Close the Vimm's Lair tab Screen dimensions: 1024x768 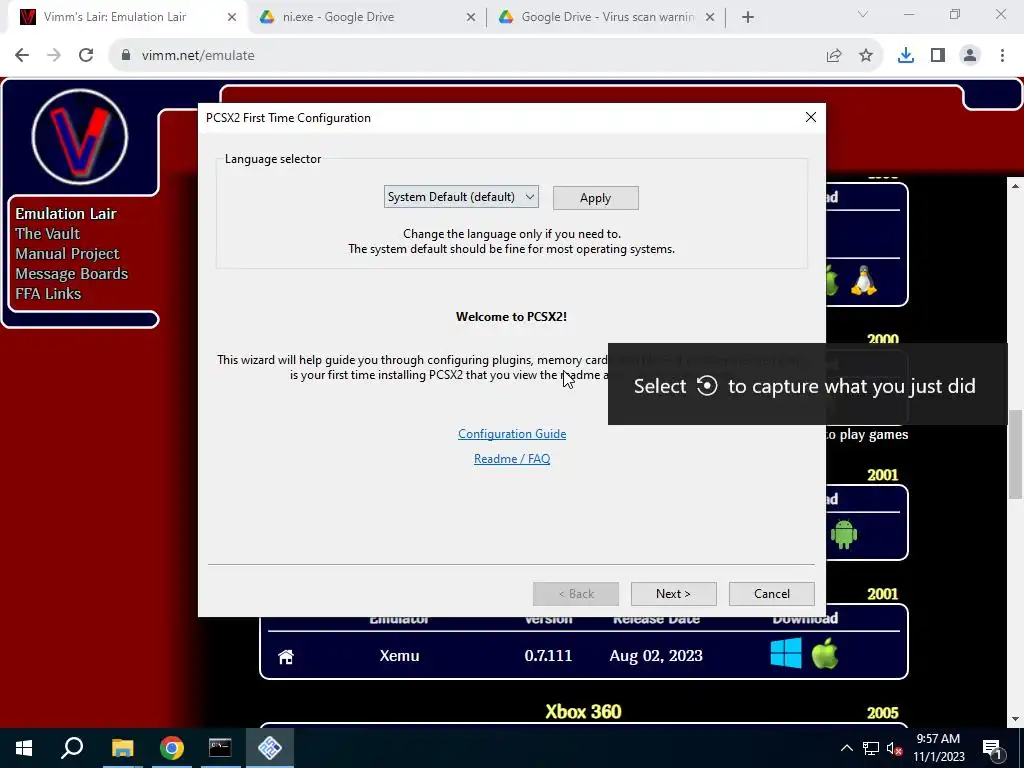[232, 17]
